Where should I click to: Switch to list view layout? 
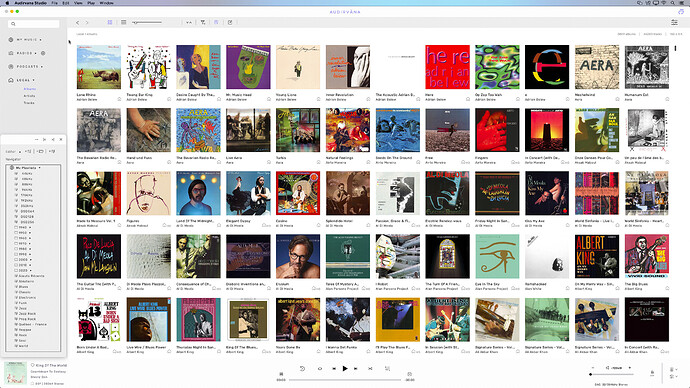click(x=124, y=22)
